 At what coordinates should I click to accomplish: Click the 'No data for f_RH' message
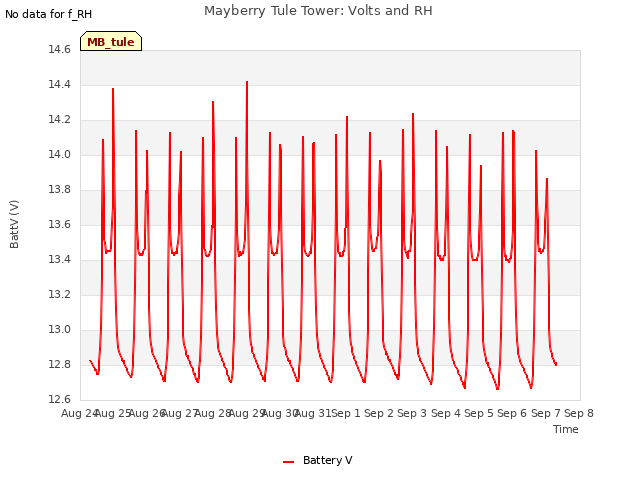(x=49, y=14)
